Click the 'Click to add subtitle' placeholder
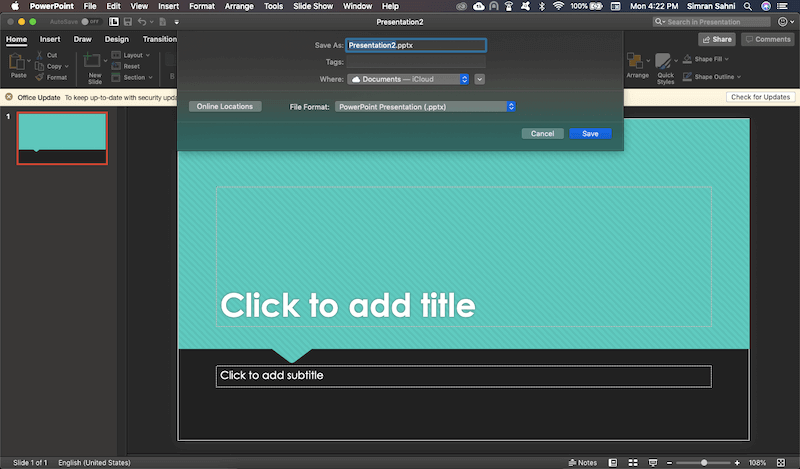This screenshot has width=800, height=469. click(464, 376)
